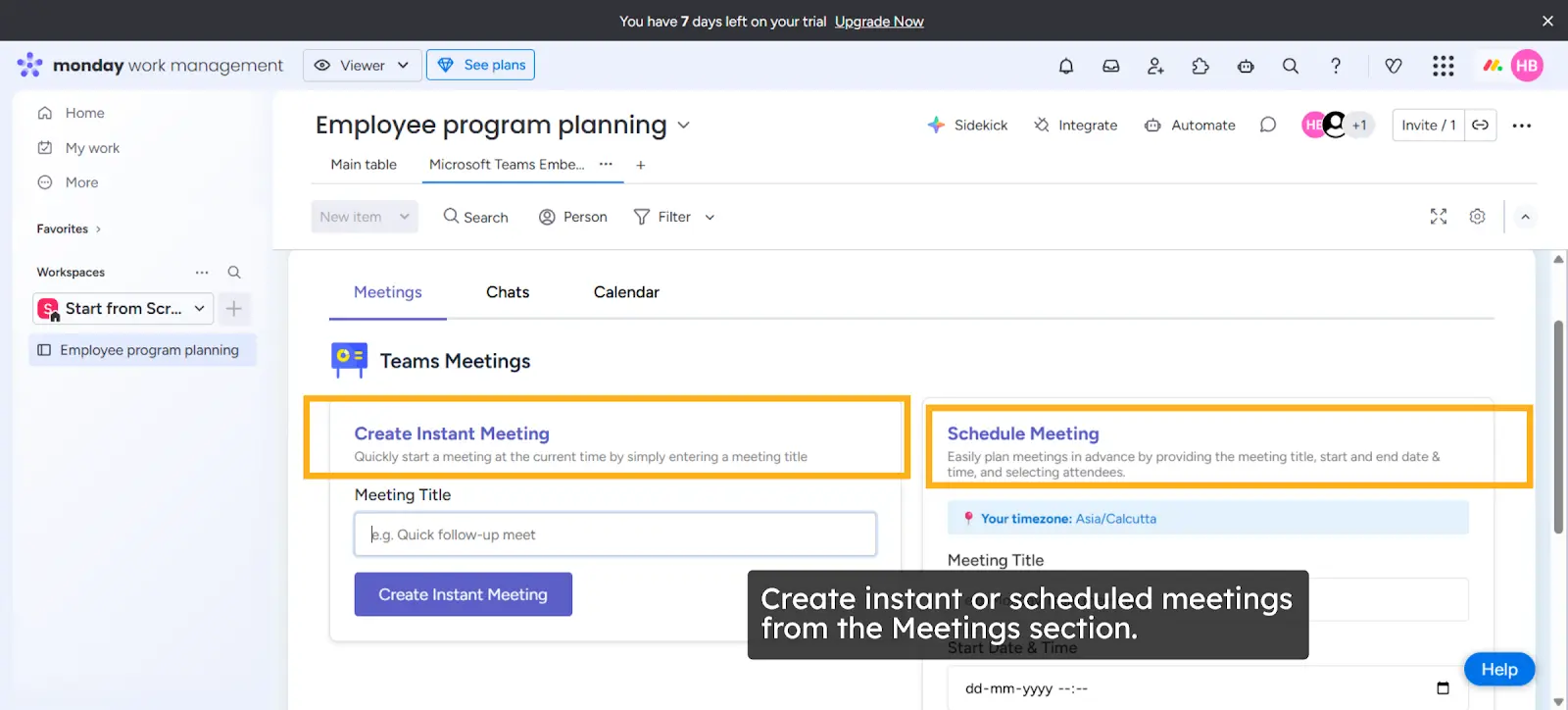1568x710 pixels.
Task: Open the Calendar tab
Action: click(x=625, y=291)
